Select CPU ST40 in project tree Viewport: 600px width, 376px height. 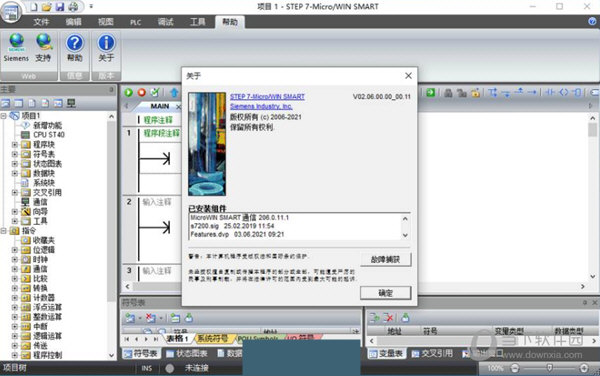click(x=49, y=135)
